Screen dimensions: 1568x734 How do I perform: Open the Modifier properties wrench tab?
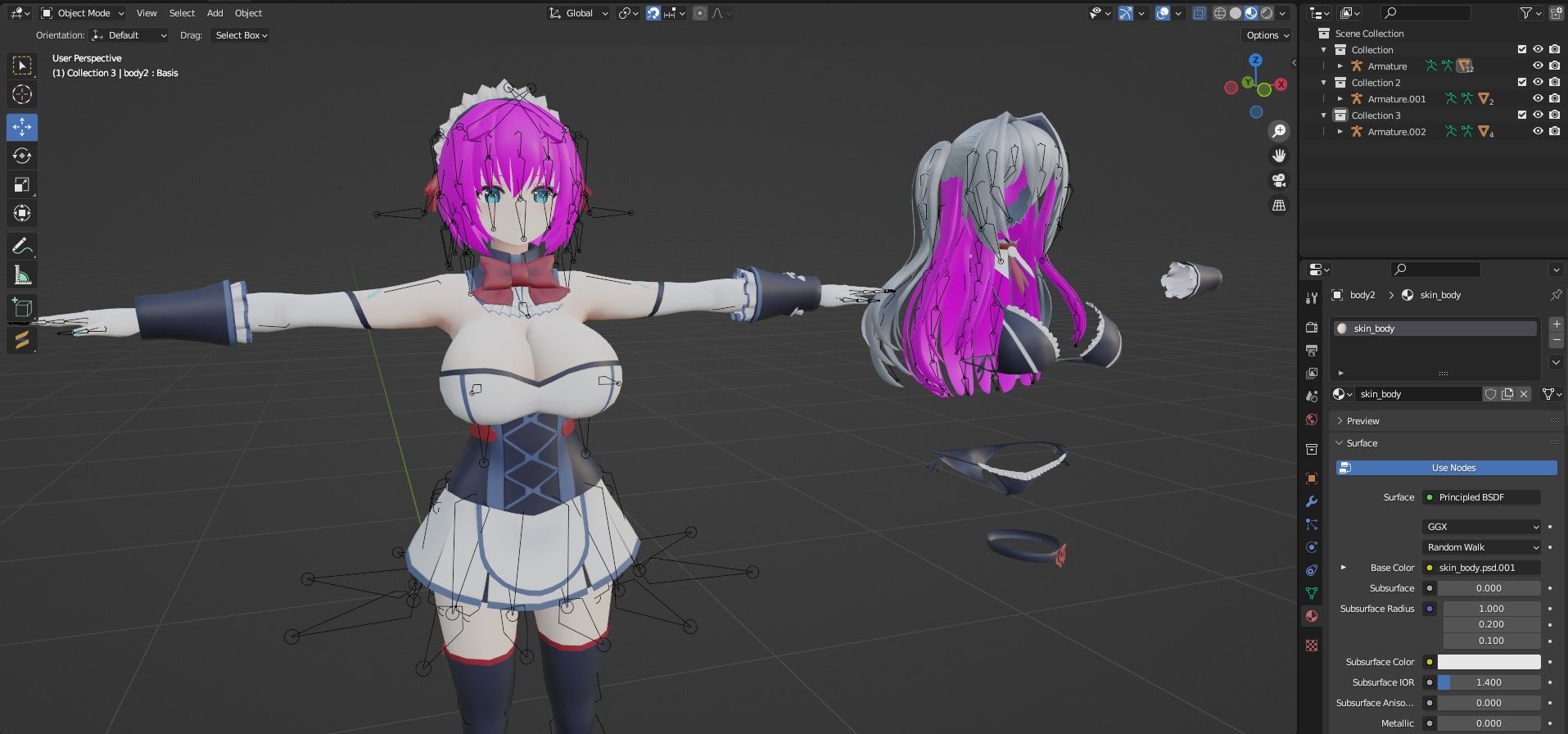[1312, 501]
